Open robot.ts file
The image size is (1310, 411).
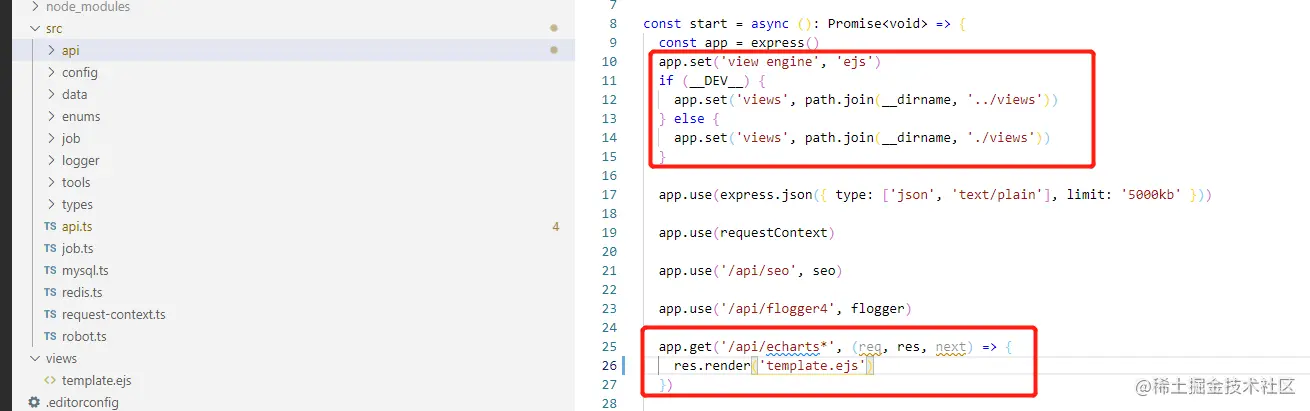84,337
